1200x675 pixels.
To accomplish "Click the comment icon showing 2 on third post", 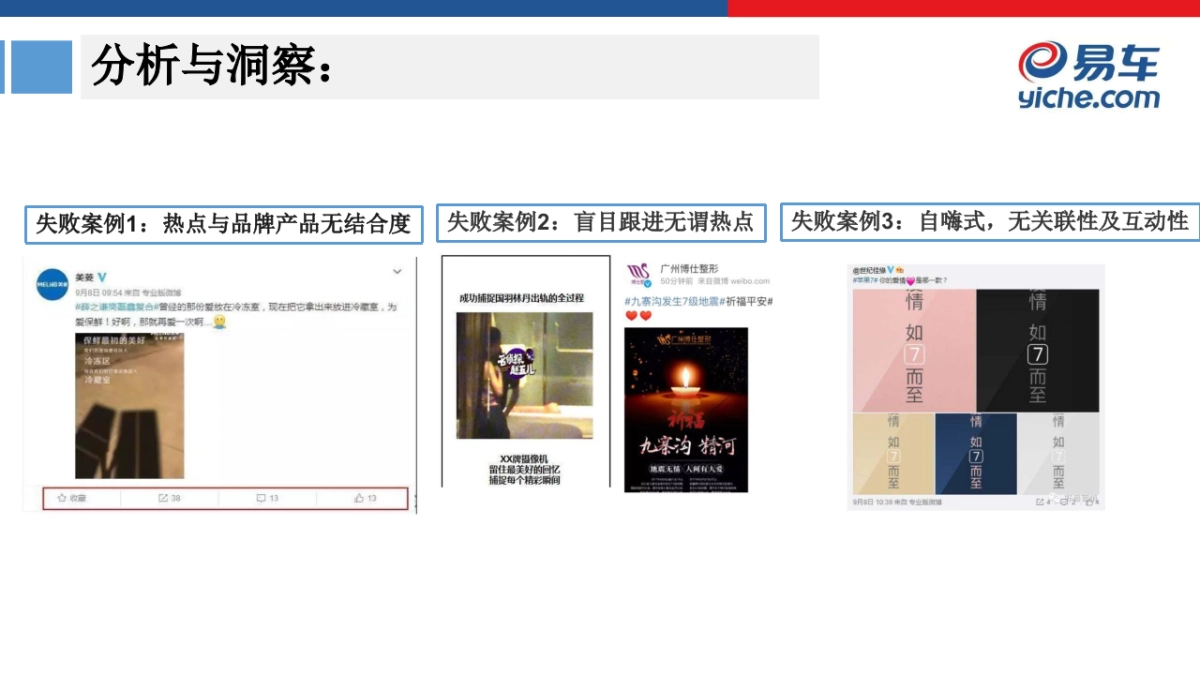I will (1065, 501).
